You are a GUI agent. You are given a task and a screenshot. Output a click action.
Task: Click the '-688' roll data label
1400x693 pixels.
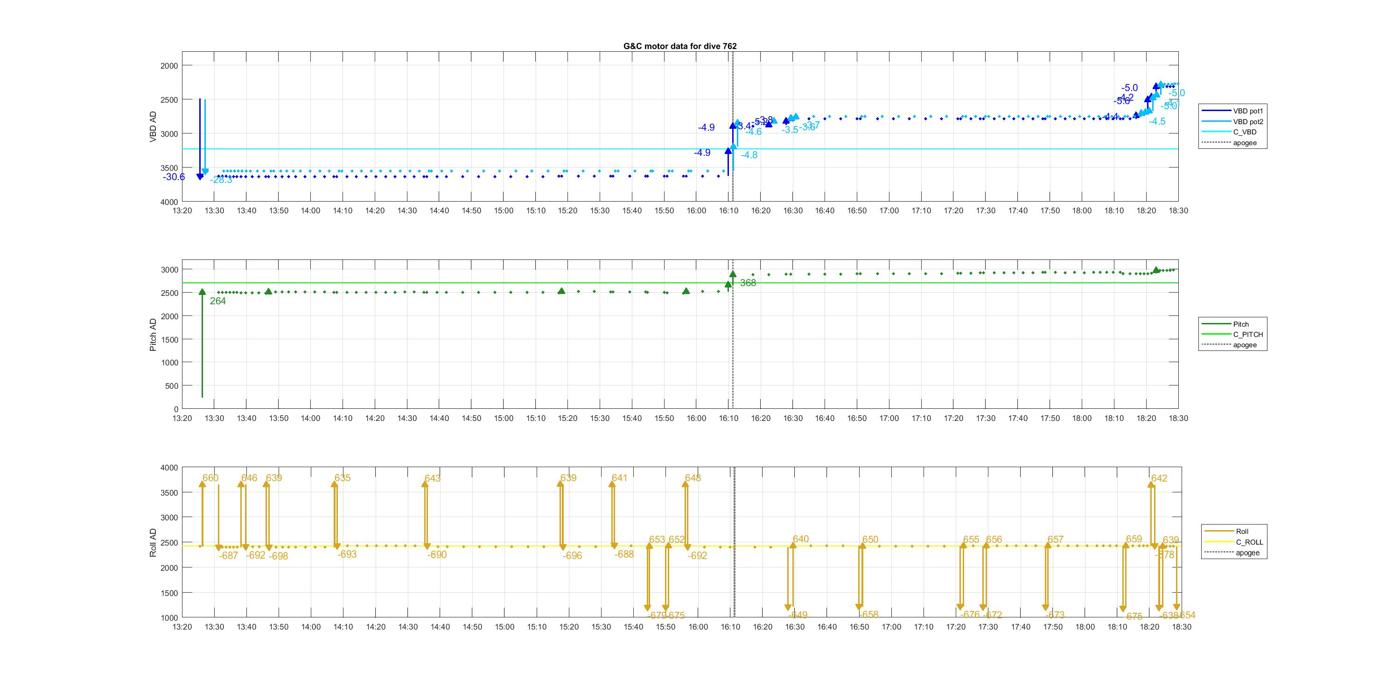point(624,554)
